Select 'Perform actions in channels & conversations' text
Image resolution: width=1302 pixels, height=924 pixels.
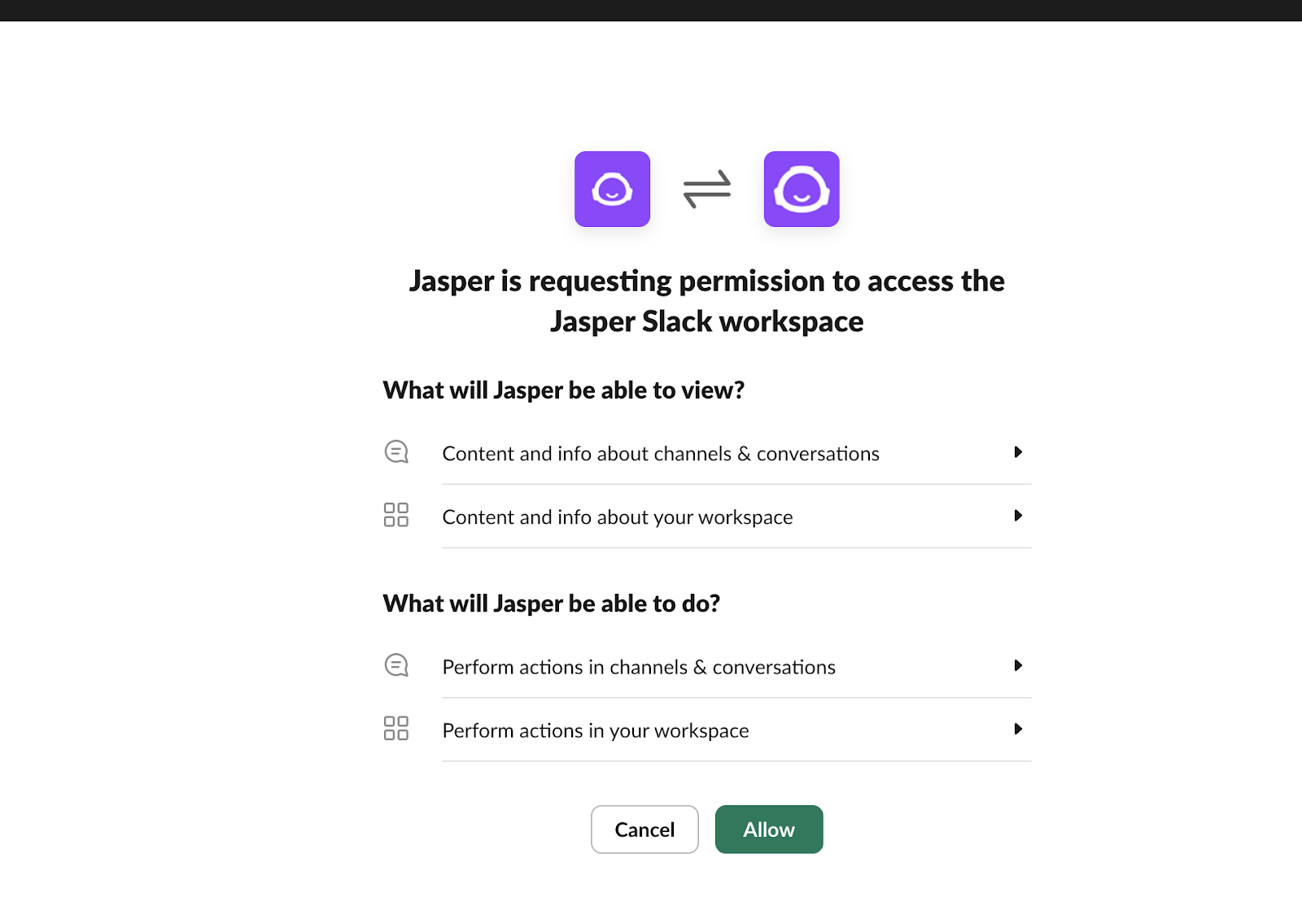639,667
